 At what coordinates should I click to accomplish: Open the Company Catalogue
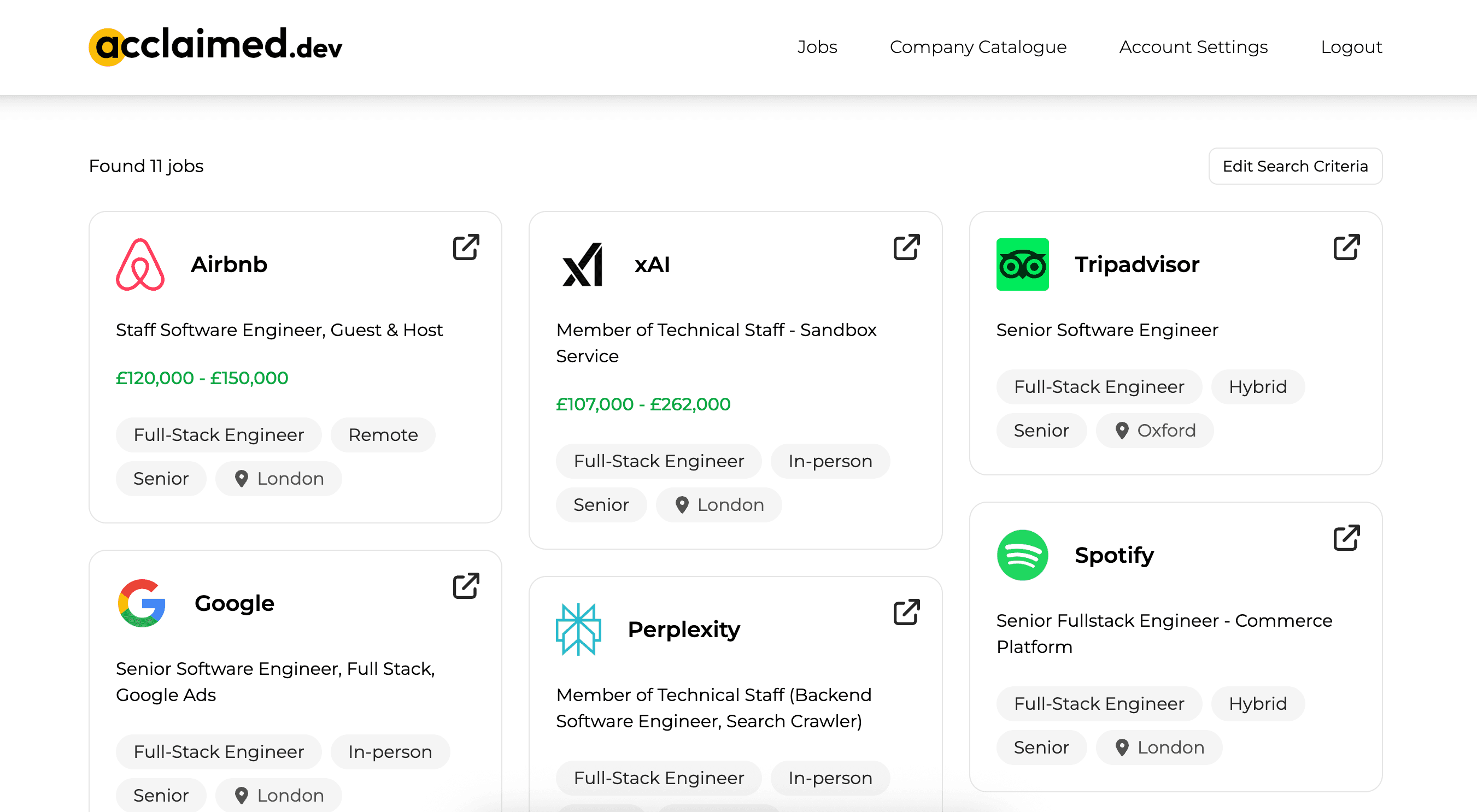pos(977,46)
